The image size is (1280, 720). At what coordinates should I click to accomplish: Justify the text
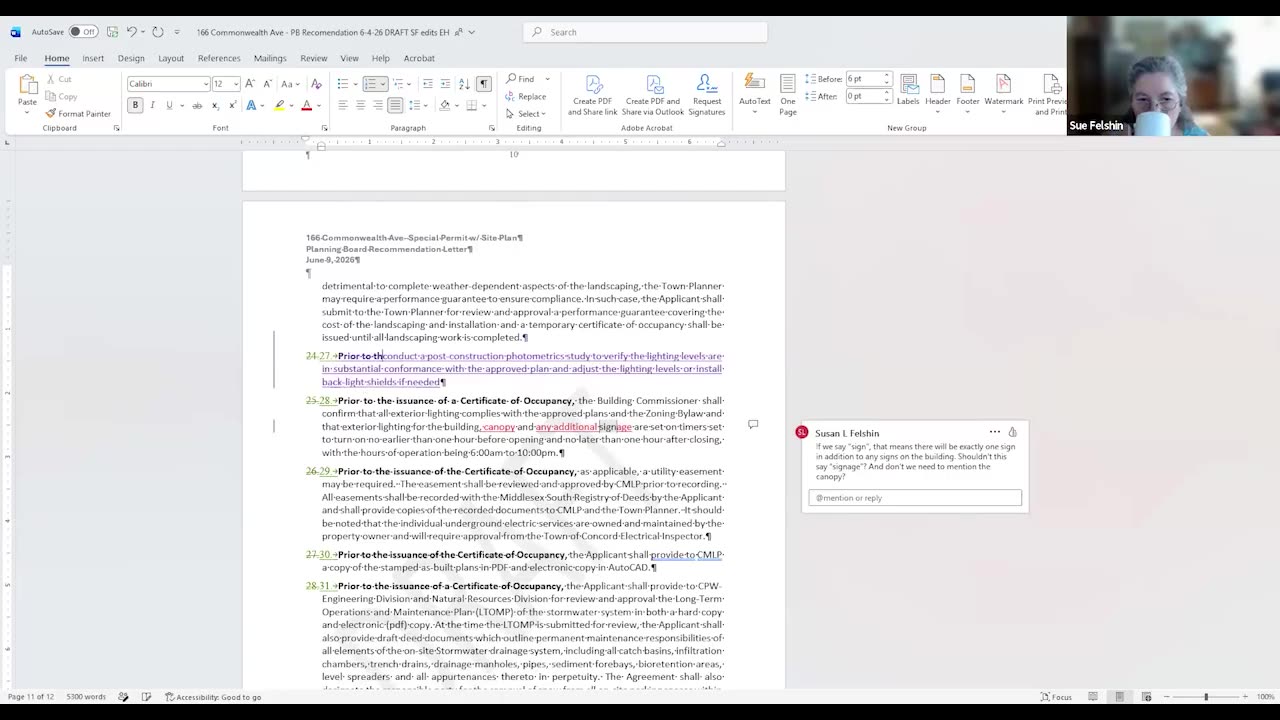pos(395,105)
